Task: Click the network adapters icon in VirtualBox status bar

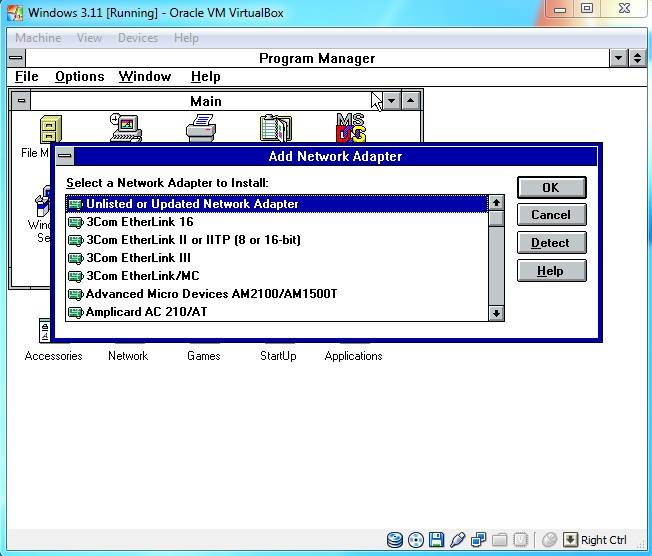Action: (479, 540)
